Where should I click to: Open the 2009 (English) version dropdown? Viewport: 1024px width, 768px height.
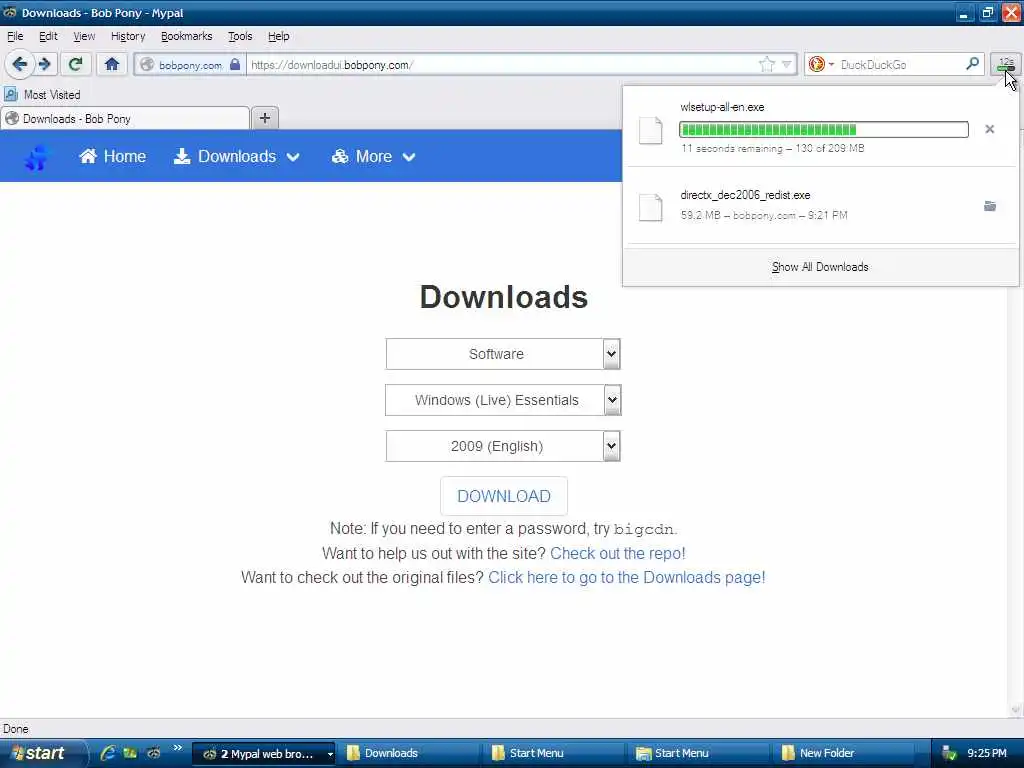[503, 446]
